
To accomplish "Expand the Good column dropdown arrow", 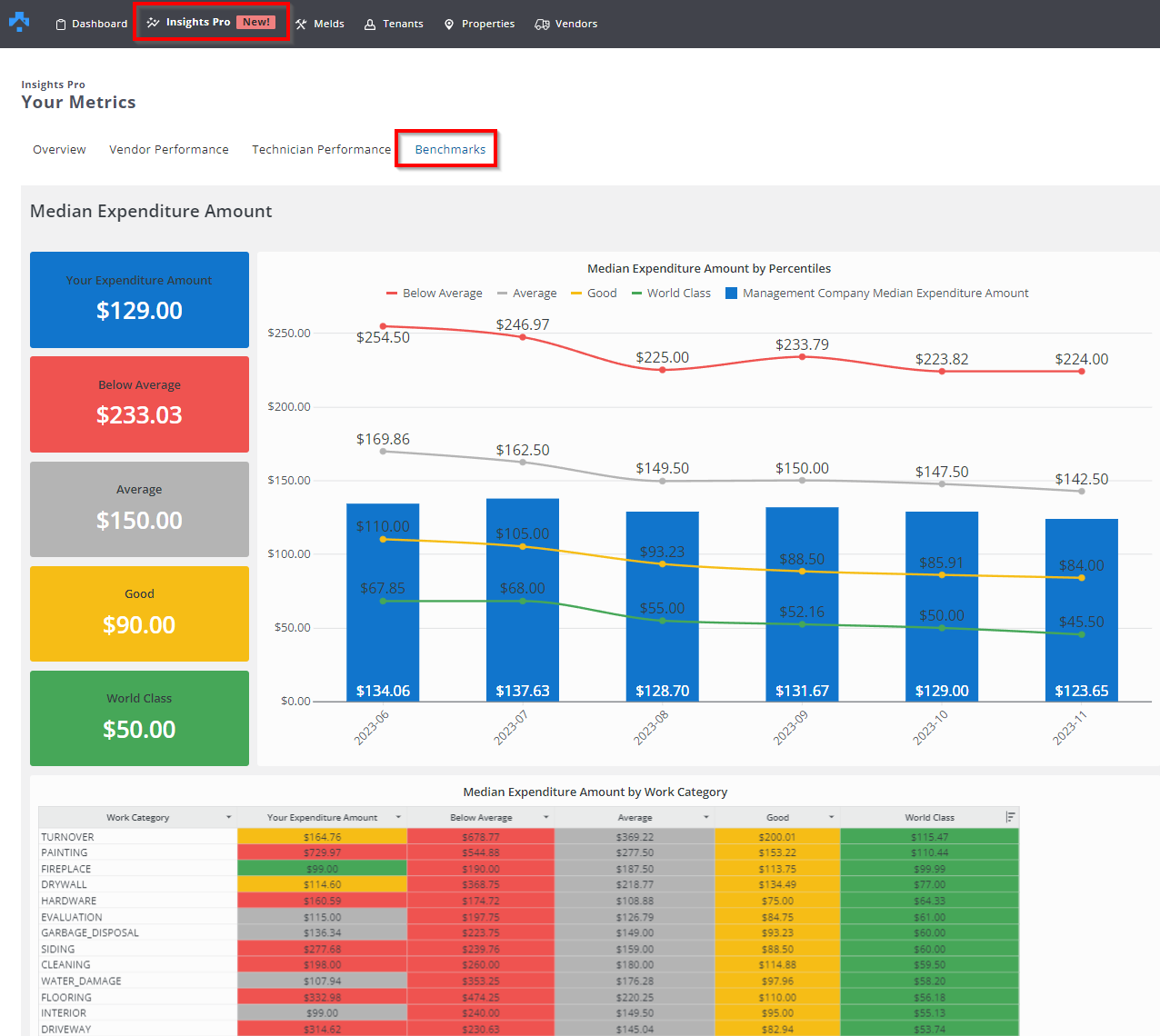I will click(x=831, y=817).
